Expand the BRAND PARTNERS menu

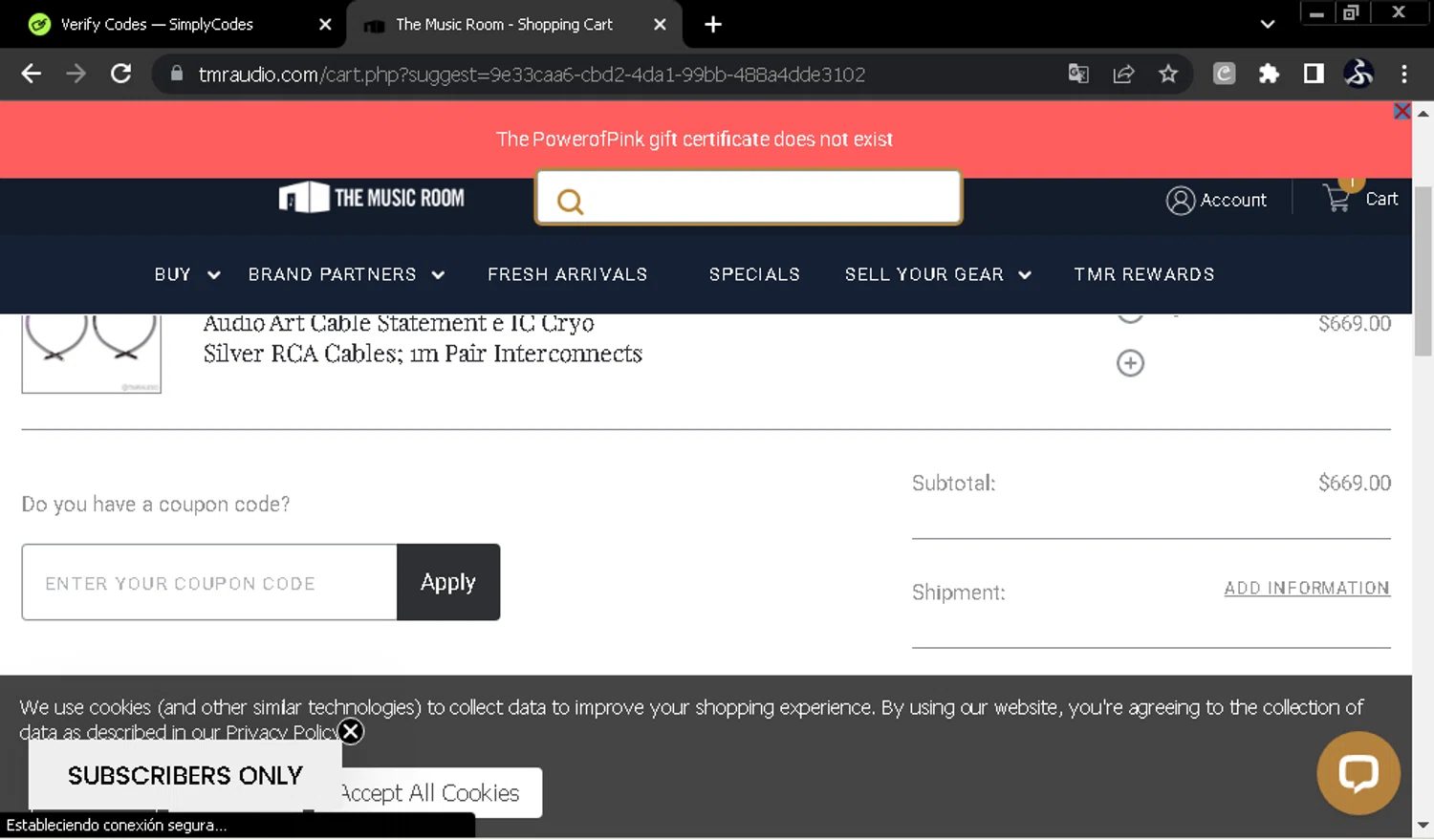tap(346, 275)
